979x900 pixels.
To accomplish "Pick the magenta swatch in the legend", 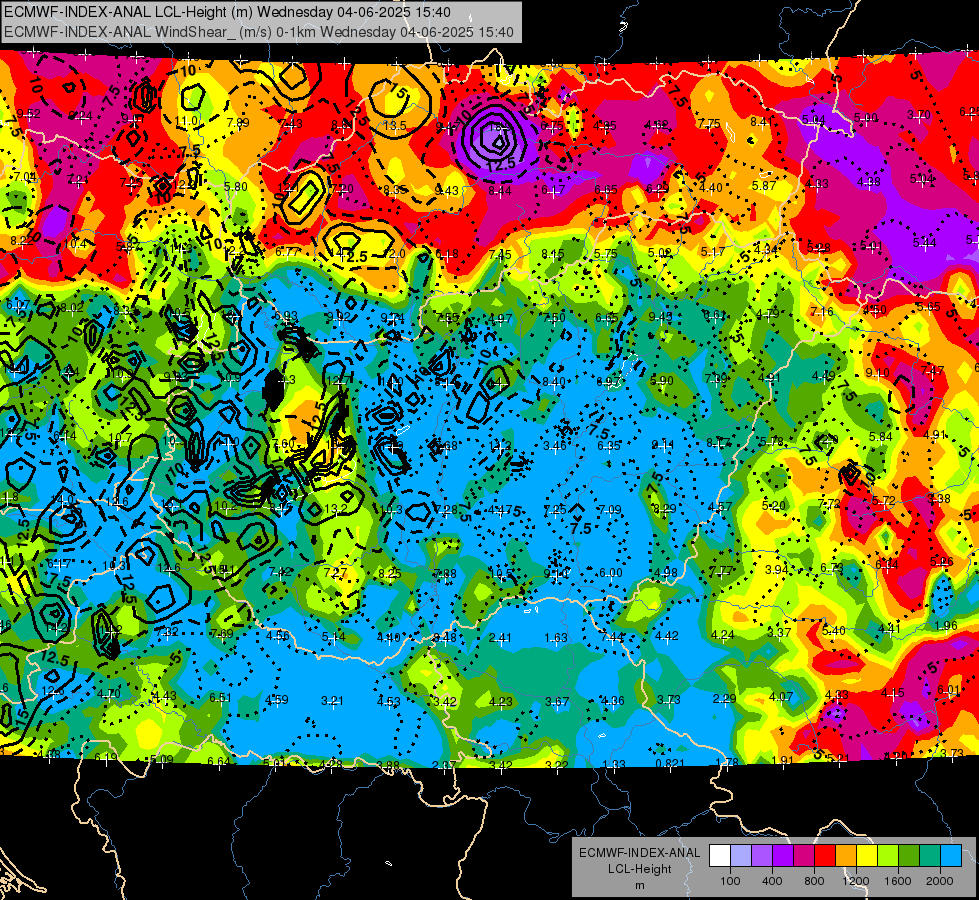I will 804,856.
